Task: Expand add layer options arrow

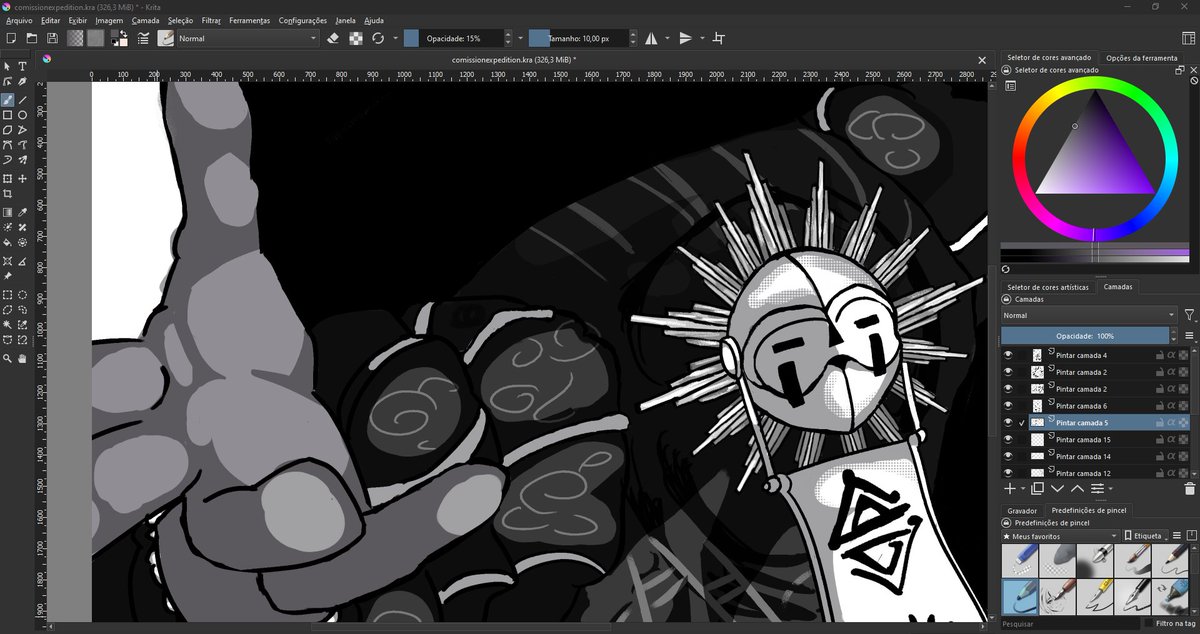Action: (x=1023, y=489)
